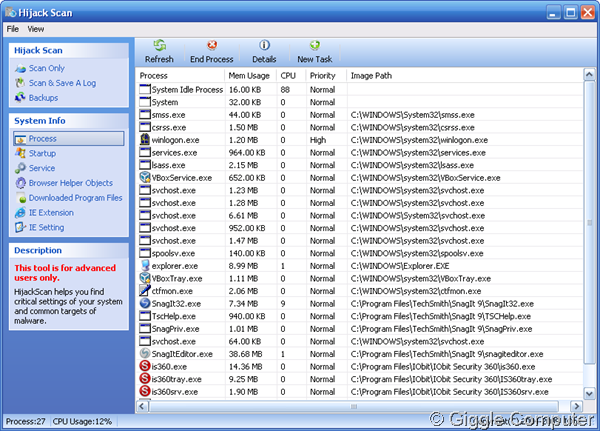
Task: Open the Startup section link
Action: 42,153
